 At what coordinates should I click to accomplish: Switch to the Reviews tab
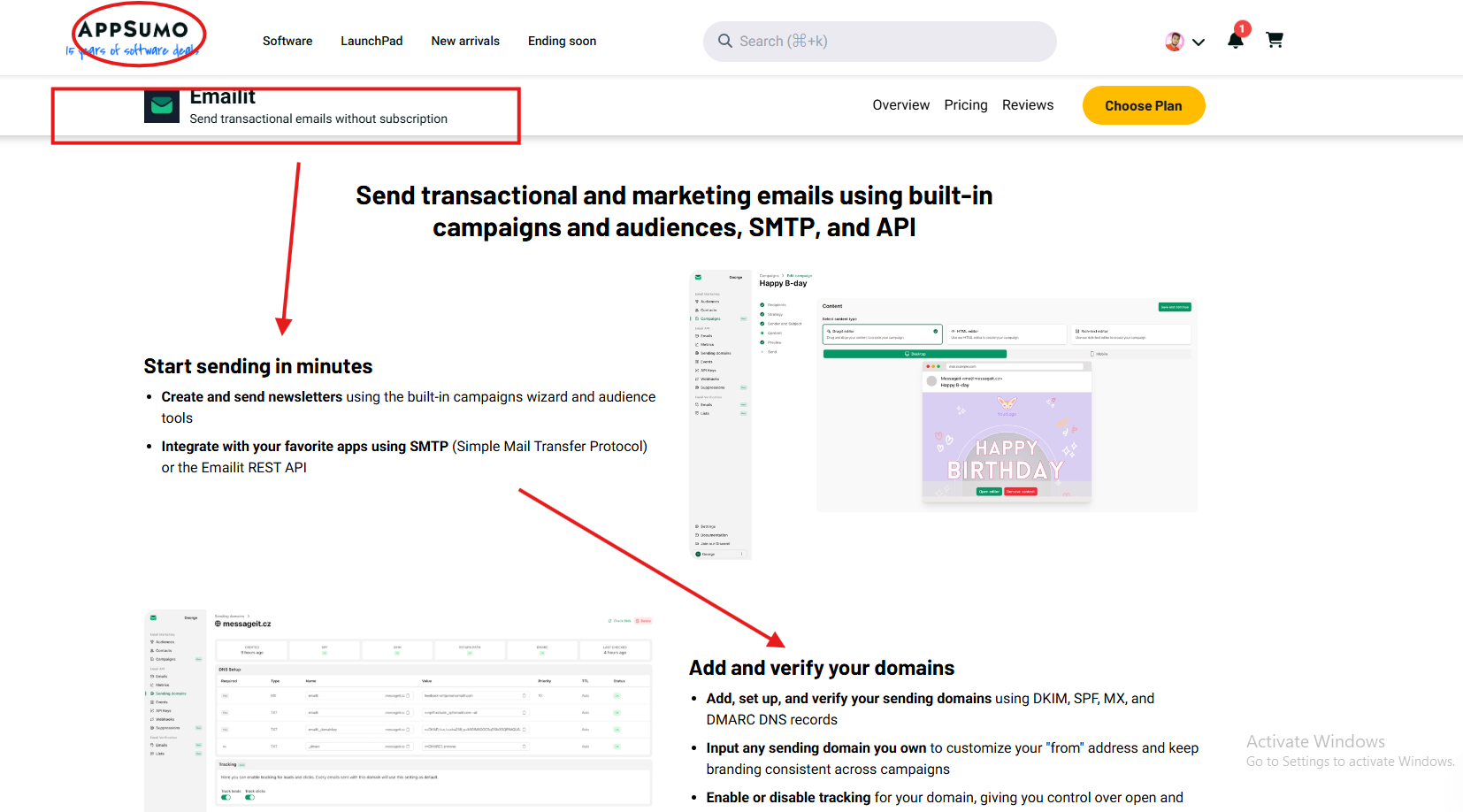point(1027,104)
